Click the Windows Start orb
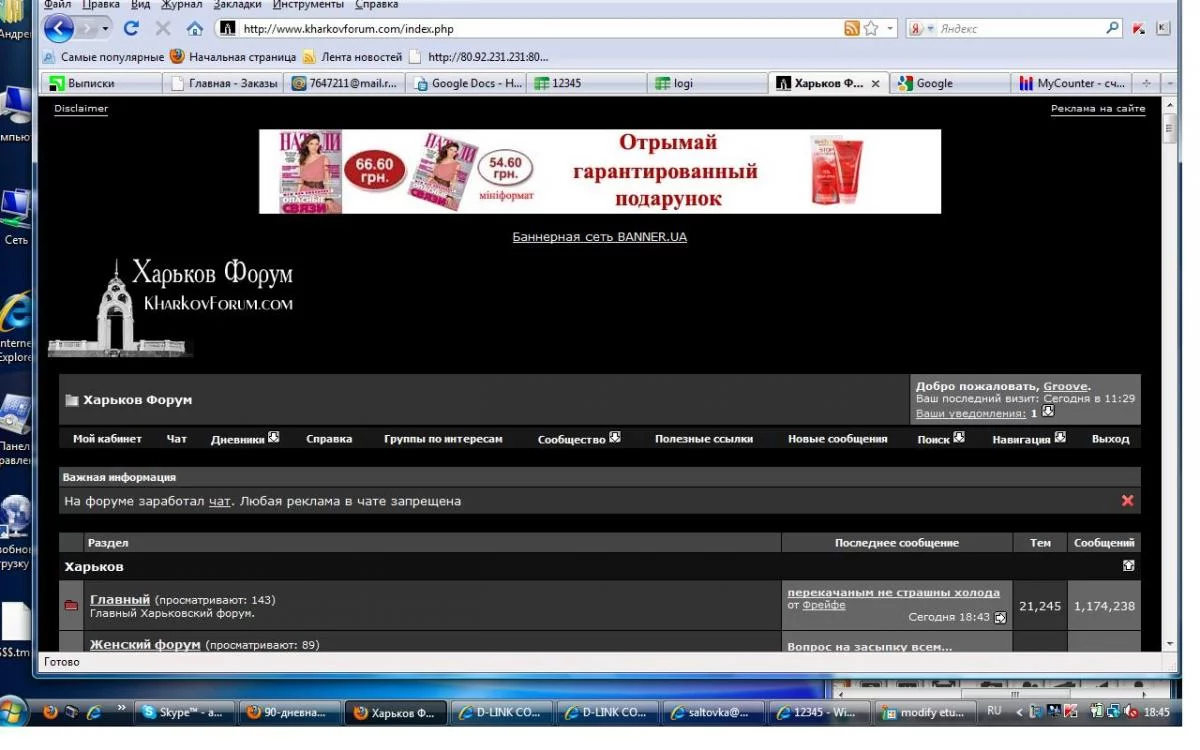This screenshot has height=750, width=1200. [13, 711]
